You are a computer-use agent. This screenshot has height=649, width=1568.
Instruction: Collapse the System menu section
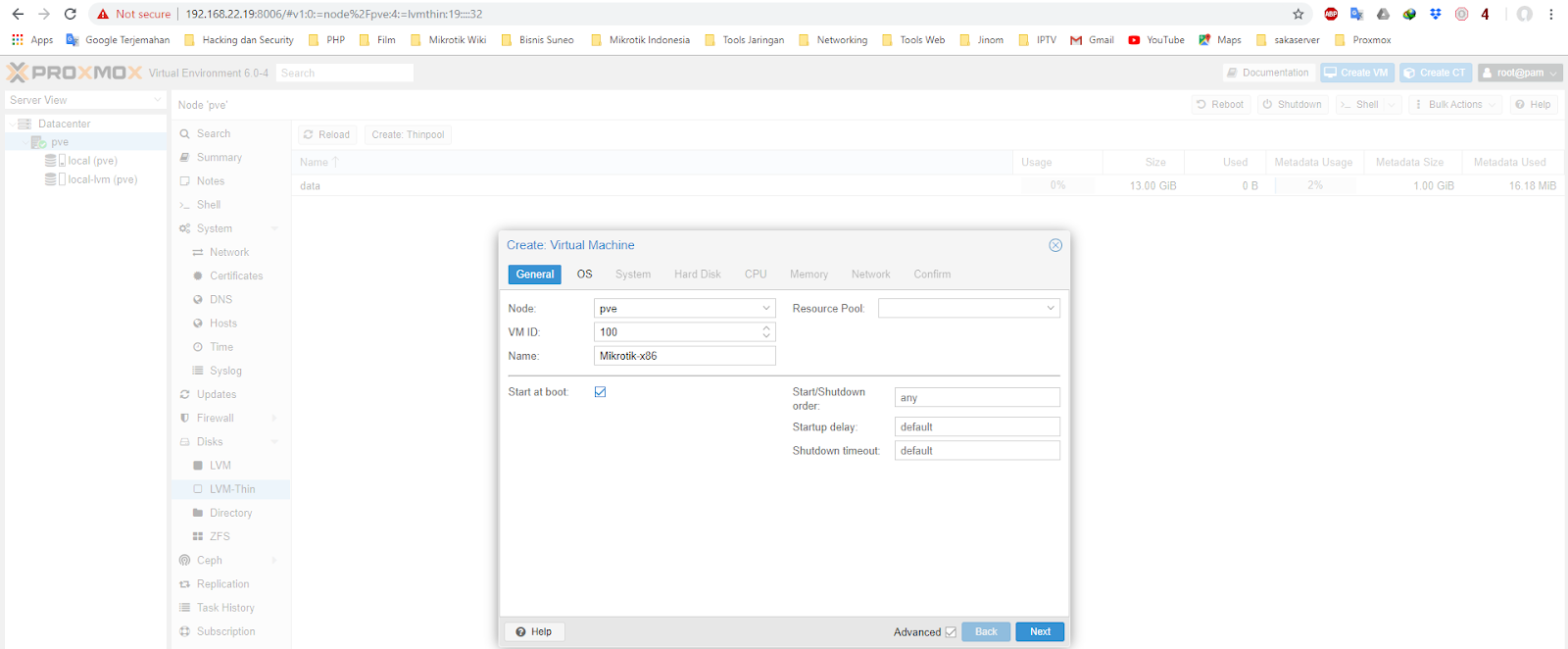274,228
